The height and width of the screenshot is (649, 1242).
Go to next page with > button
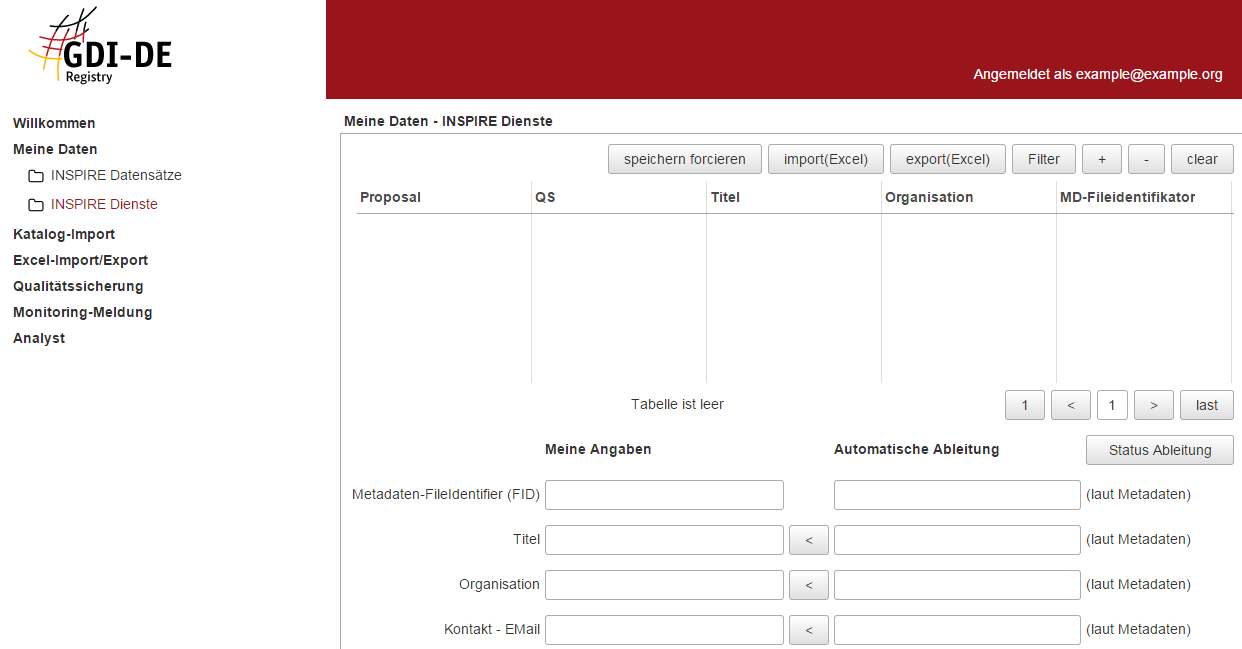[x=1153, y=405]
